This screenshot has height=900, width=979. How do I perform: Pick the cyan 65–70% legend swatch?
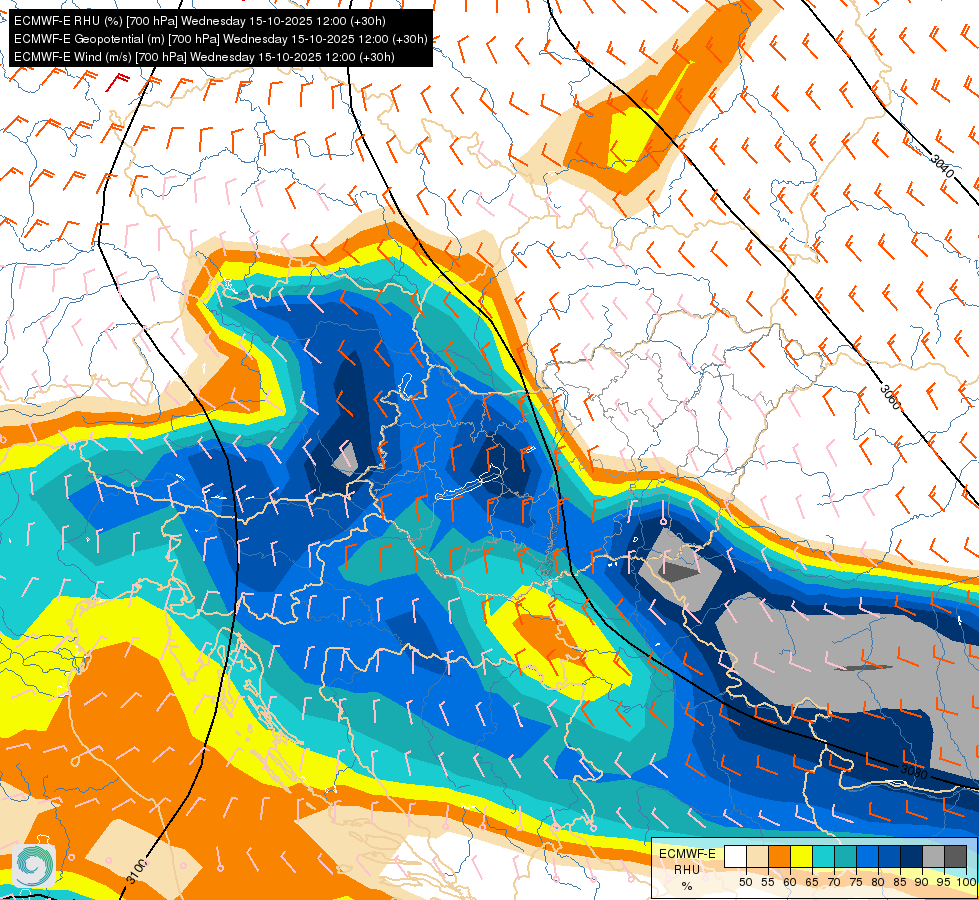pyautogui.click(x=824, y=856)
